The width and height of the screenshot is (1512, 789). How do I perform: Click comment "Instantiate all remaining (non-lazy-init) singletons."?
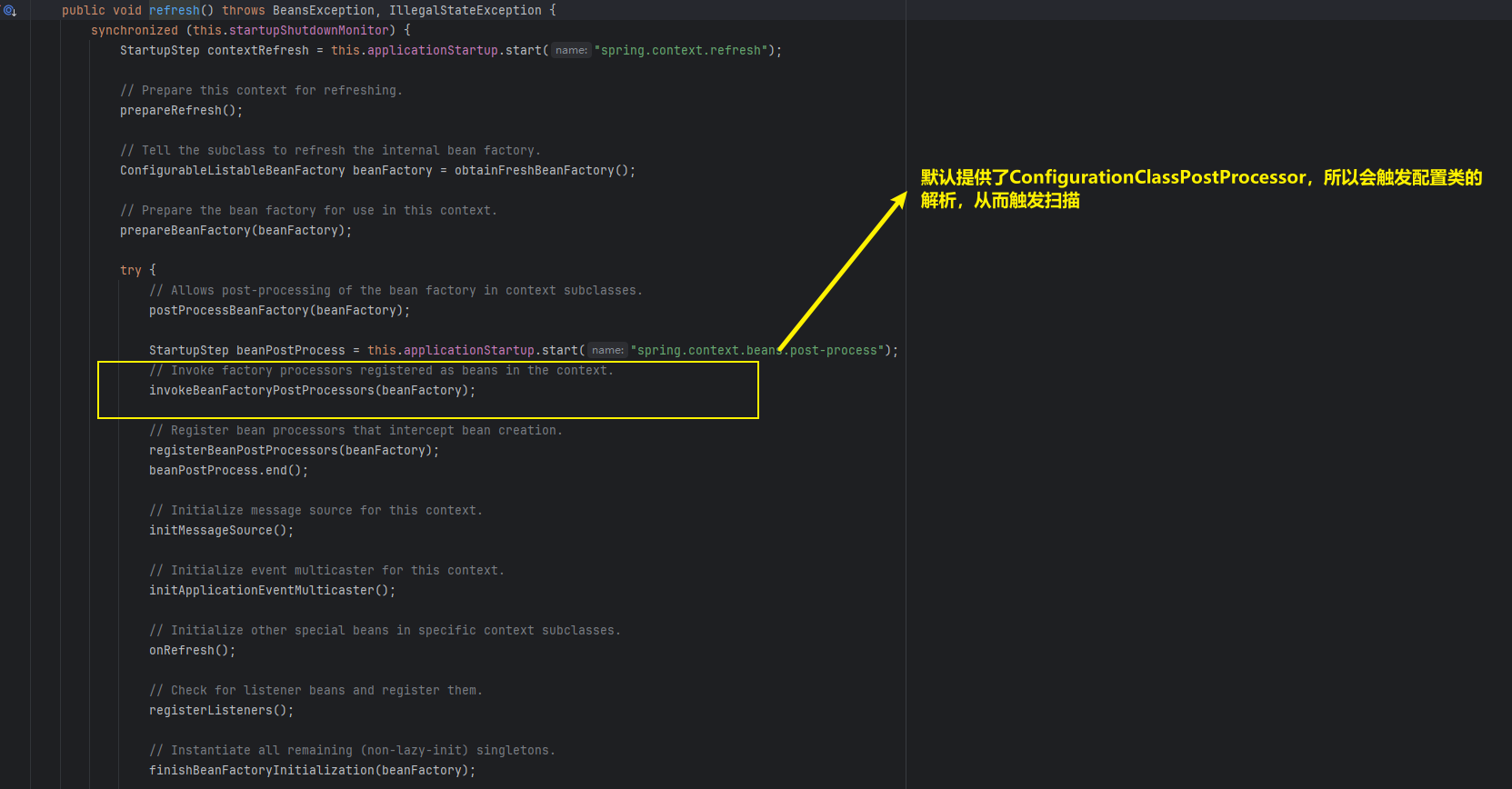[x=352, y=751]
